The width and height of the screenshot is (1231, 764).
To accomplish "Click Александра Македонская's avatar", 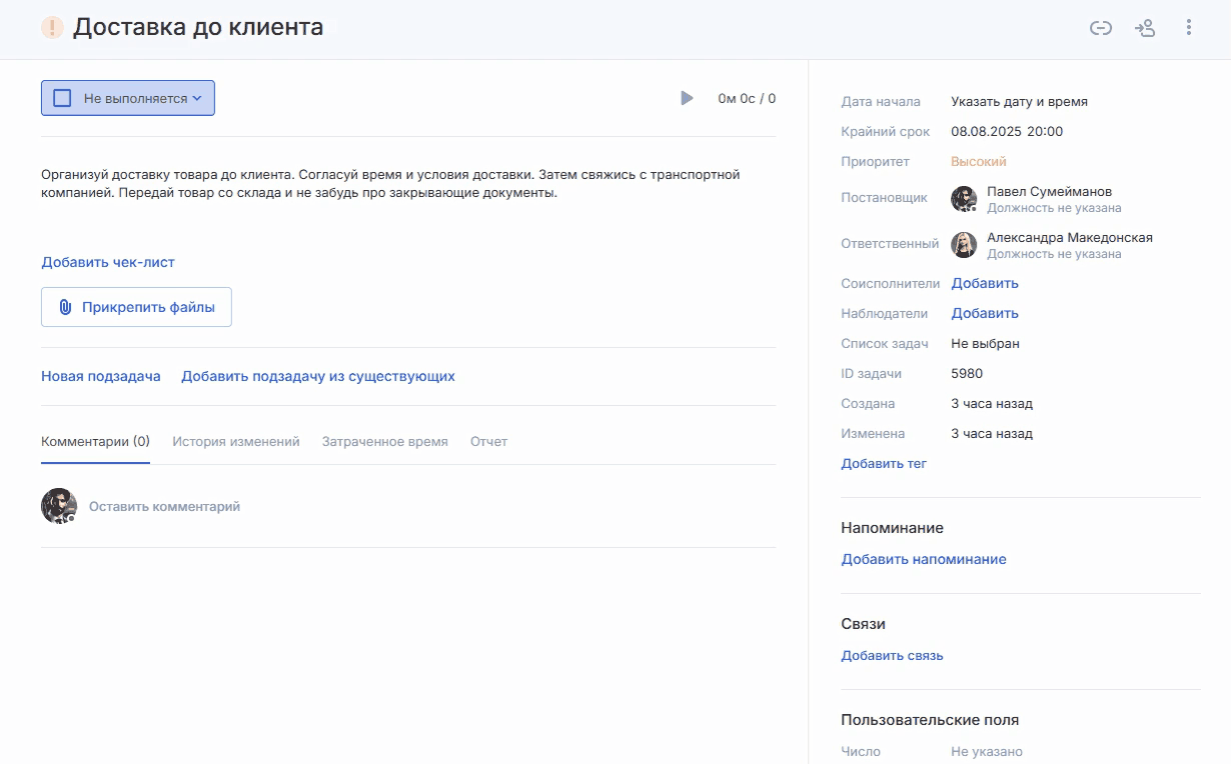I will click(x=963, y=245).
